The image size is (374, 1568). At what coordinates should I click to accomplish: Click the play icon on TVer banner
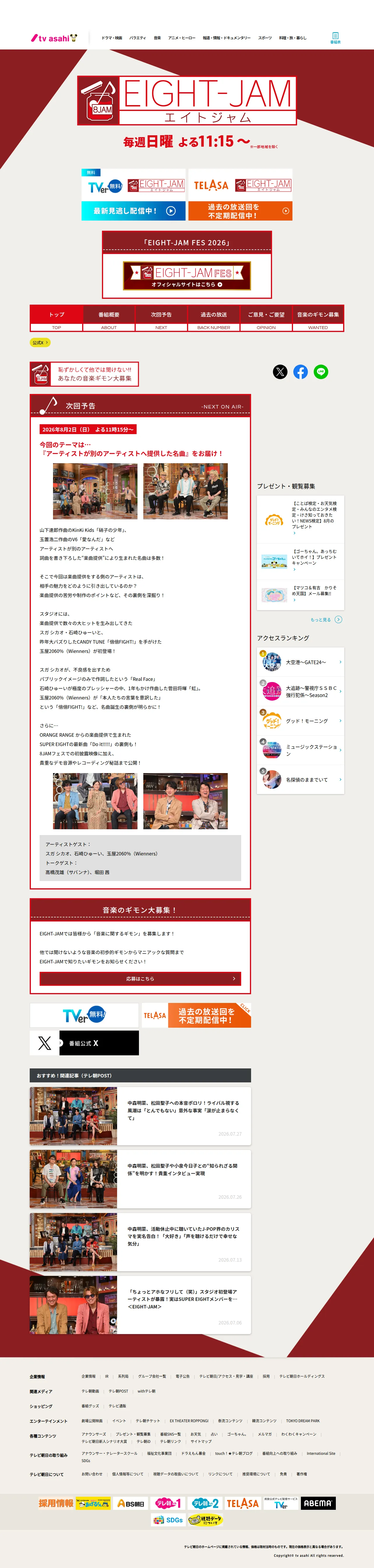tap(171, 211)
